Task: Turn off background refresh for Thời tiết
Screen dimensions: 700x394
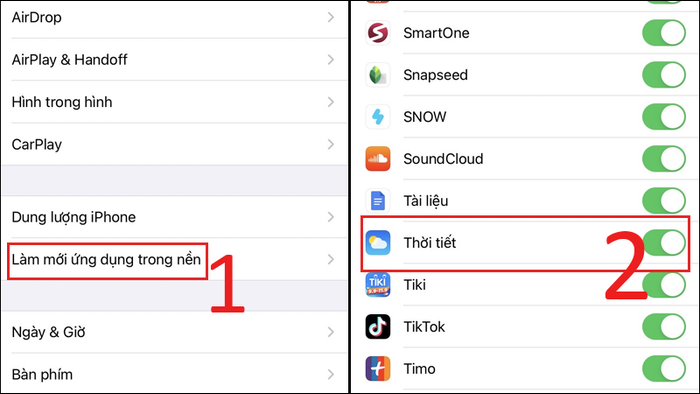Action: pyautogui.click(x=664, y=243)
